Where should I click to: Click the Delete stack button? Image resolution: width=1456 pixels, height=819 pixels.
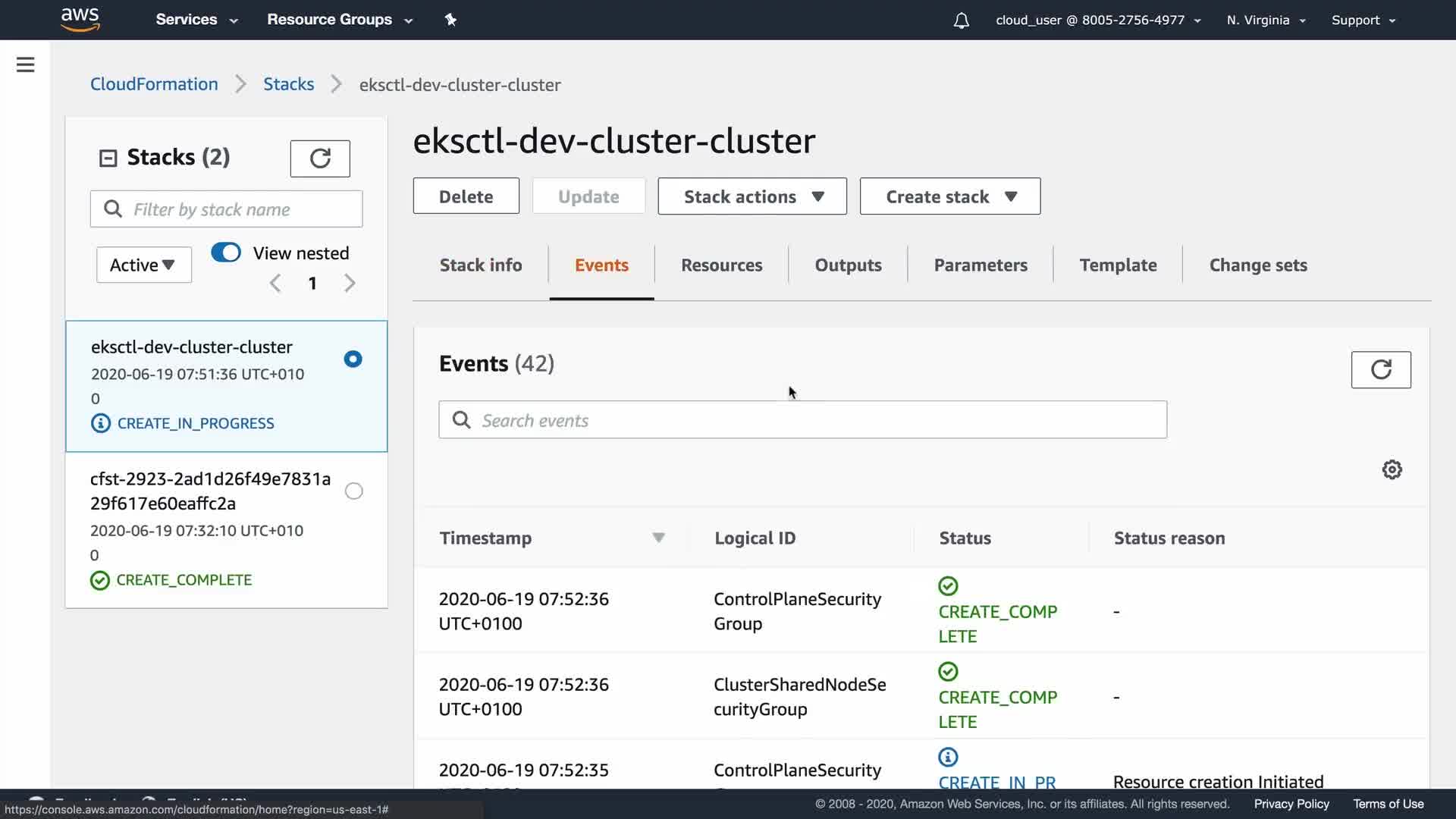(x=466, y=196)
